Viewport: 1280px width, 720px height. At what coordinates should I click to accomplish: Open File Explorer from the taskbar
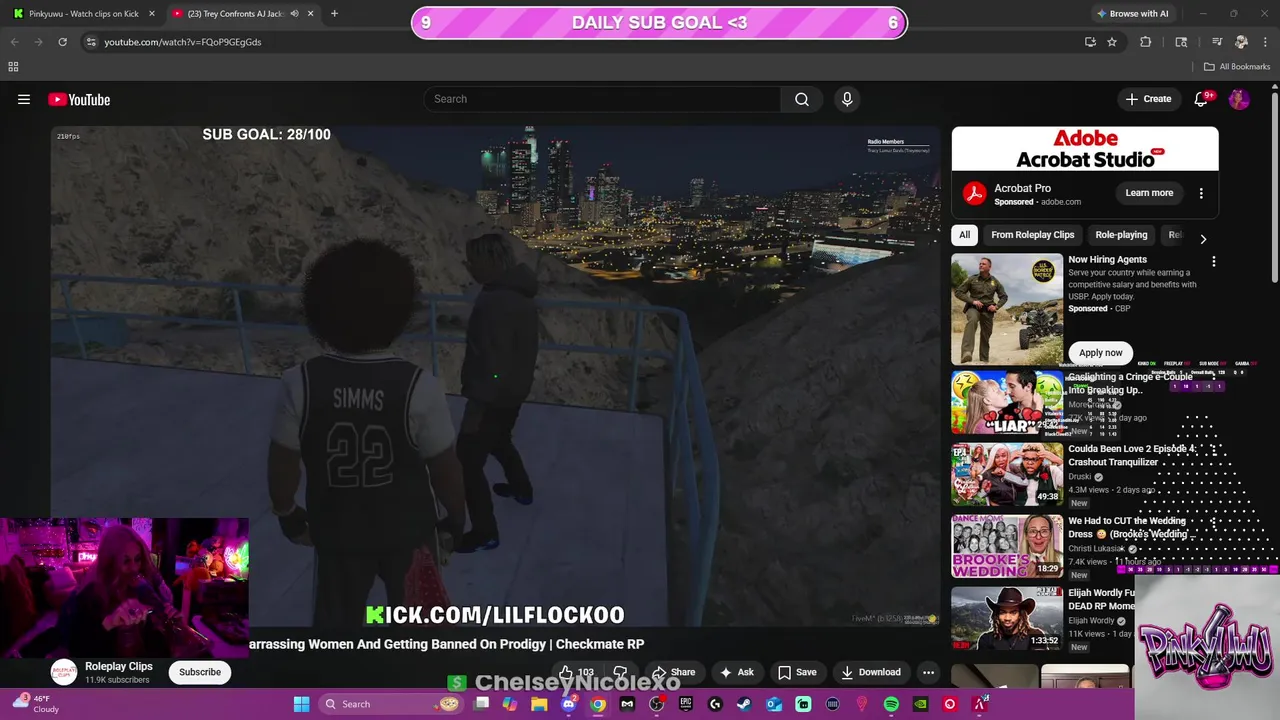click(539, 704)
